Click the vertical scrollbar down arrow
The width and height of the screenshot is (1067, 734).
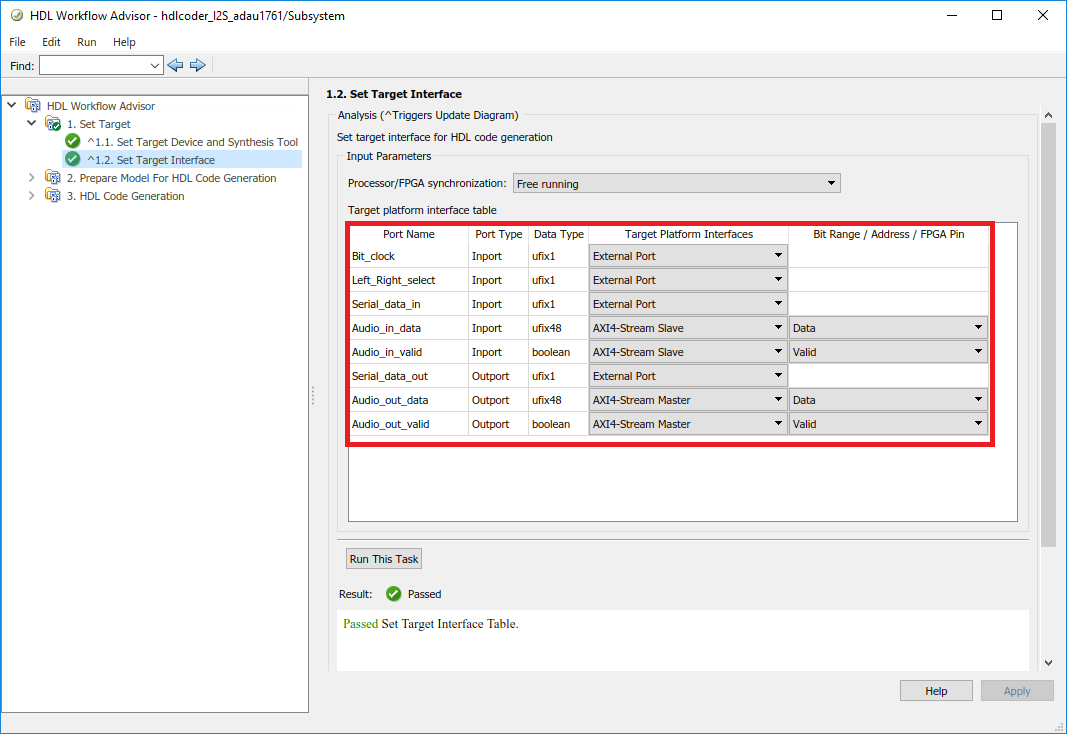point(1048,662)
